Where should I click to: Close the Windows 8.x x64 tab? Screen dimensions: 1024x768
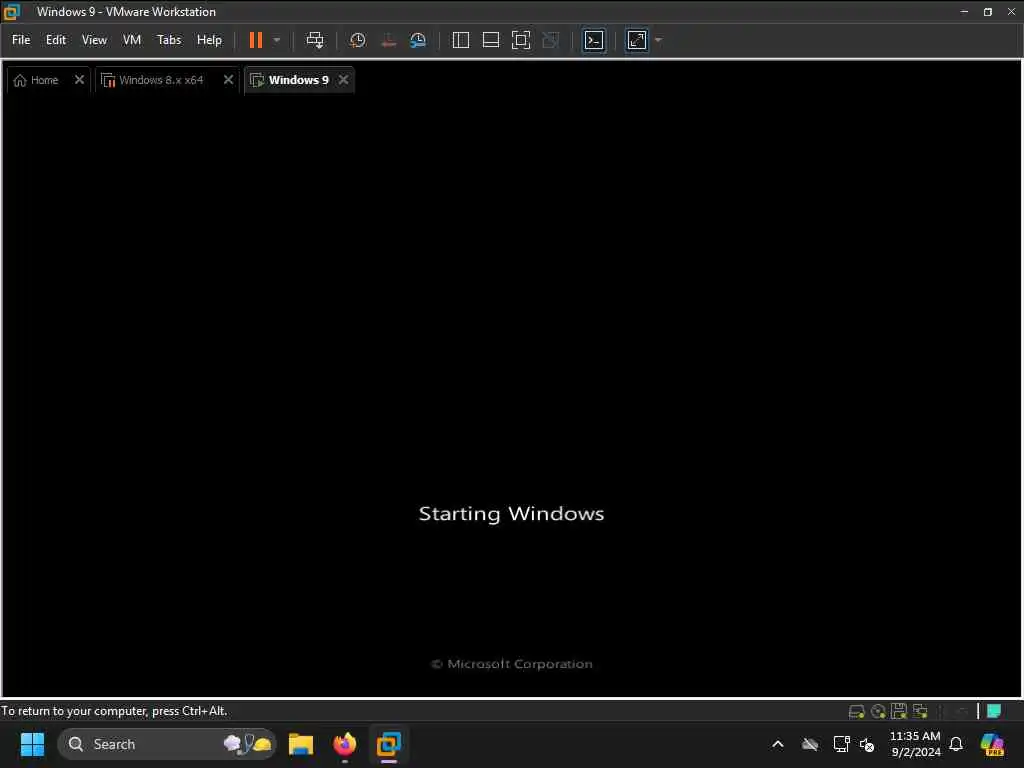[x=229, y=80]
